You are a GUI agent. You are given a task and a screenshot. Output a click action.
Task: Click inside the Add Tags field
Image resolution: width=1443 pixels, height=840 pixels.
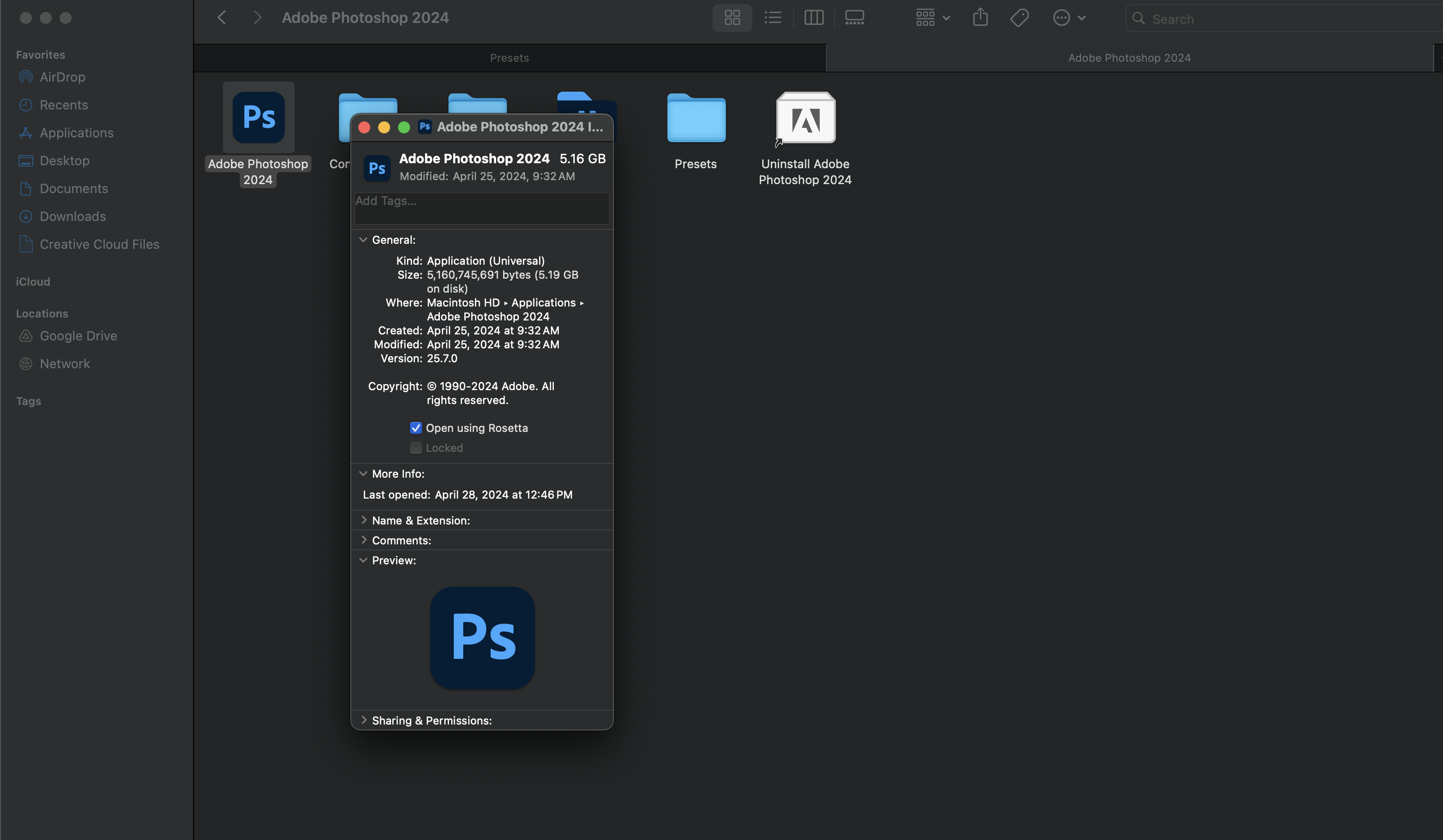pos(482,208)
